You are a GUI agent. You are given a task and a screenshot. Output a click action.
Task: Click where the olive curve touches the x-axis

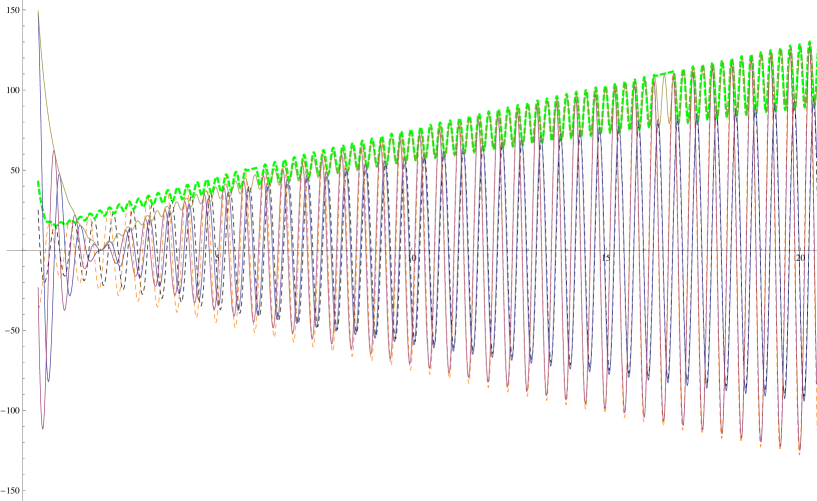pyautogui.click(x=101, y=249)
